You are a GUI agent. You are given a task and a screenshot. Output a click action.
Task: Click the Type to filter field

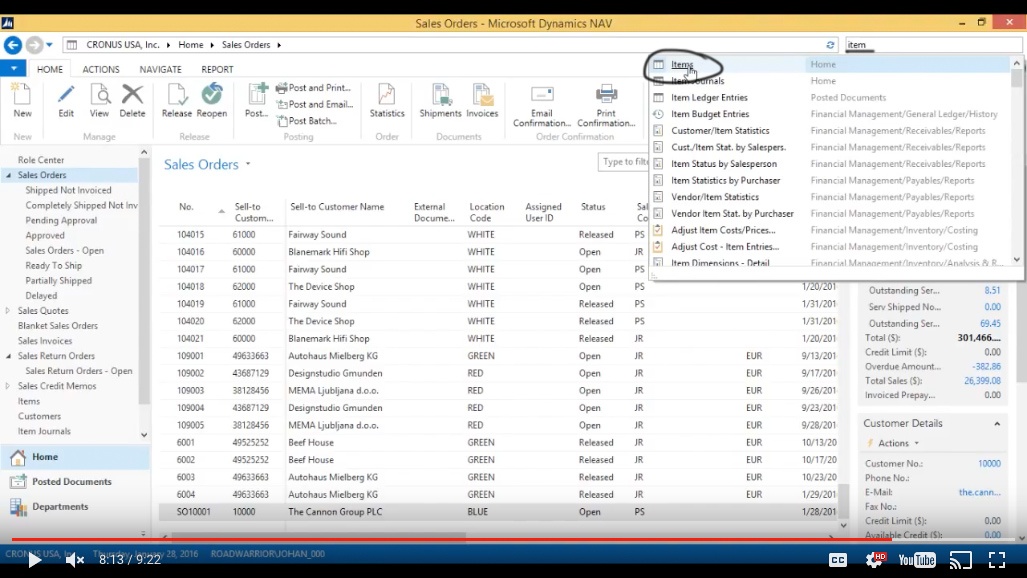tap(624, 162)
